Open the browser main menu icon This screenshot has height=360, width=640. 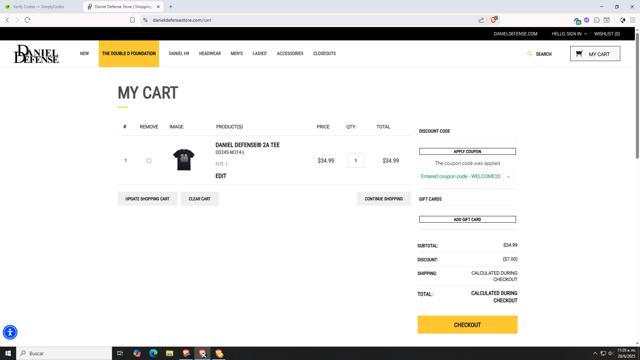632,20
